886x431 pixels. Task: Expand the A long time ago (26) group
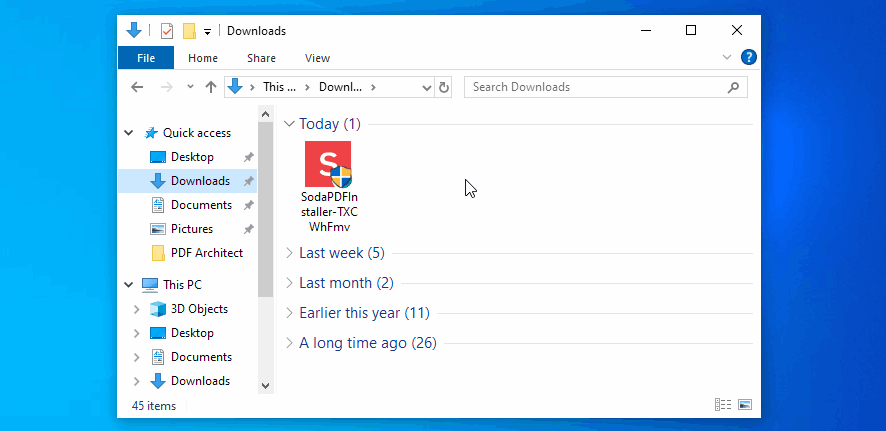tap(289, 343)
